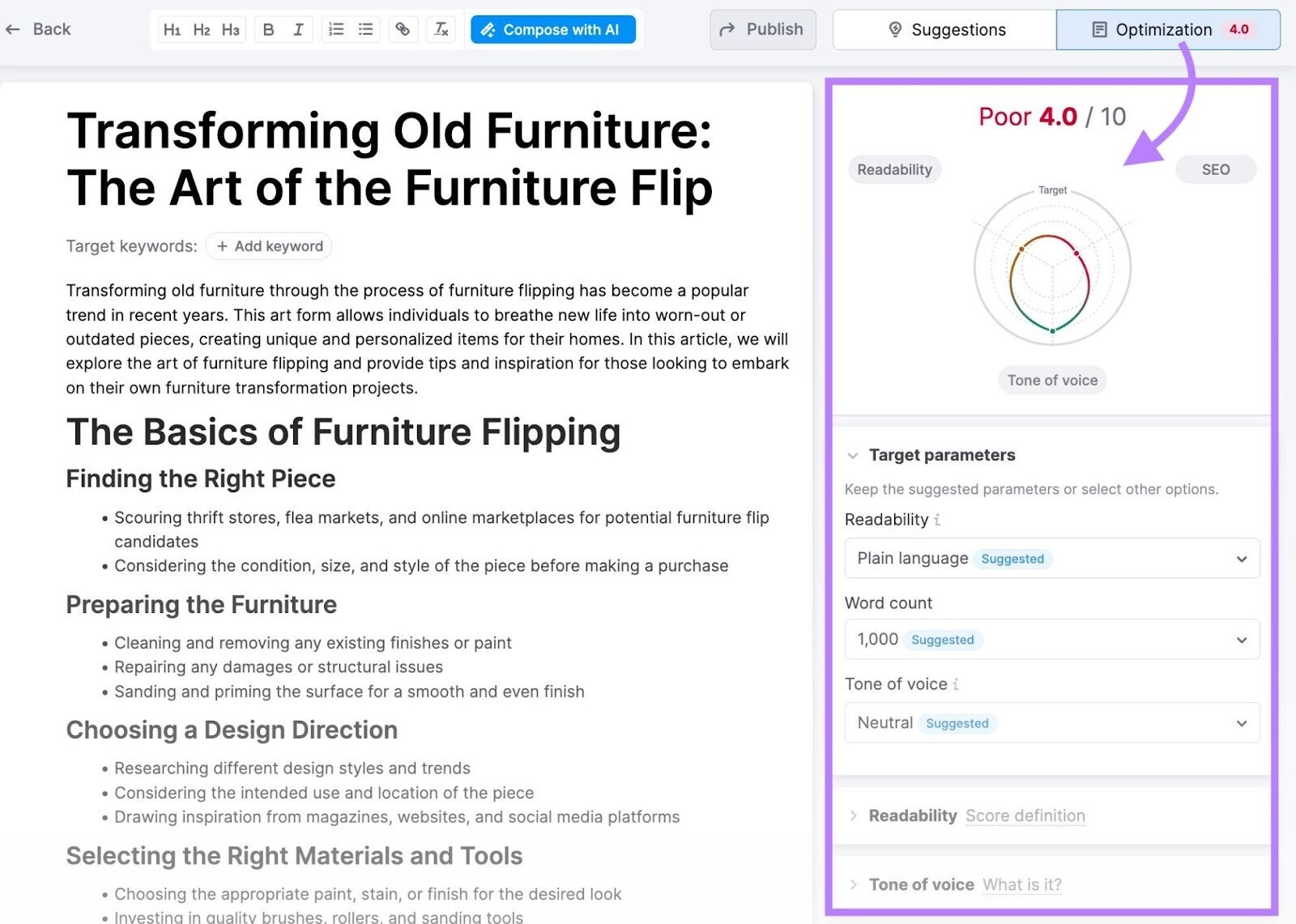Apply Heading 1 format from toolbar

pos(172,30)
